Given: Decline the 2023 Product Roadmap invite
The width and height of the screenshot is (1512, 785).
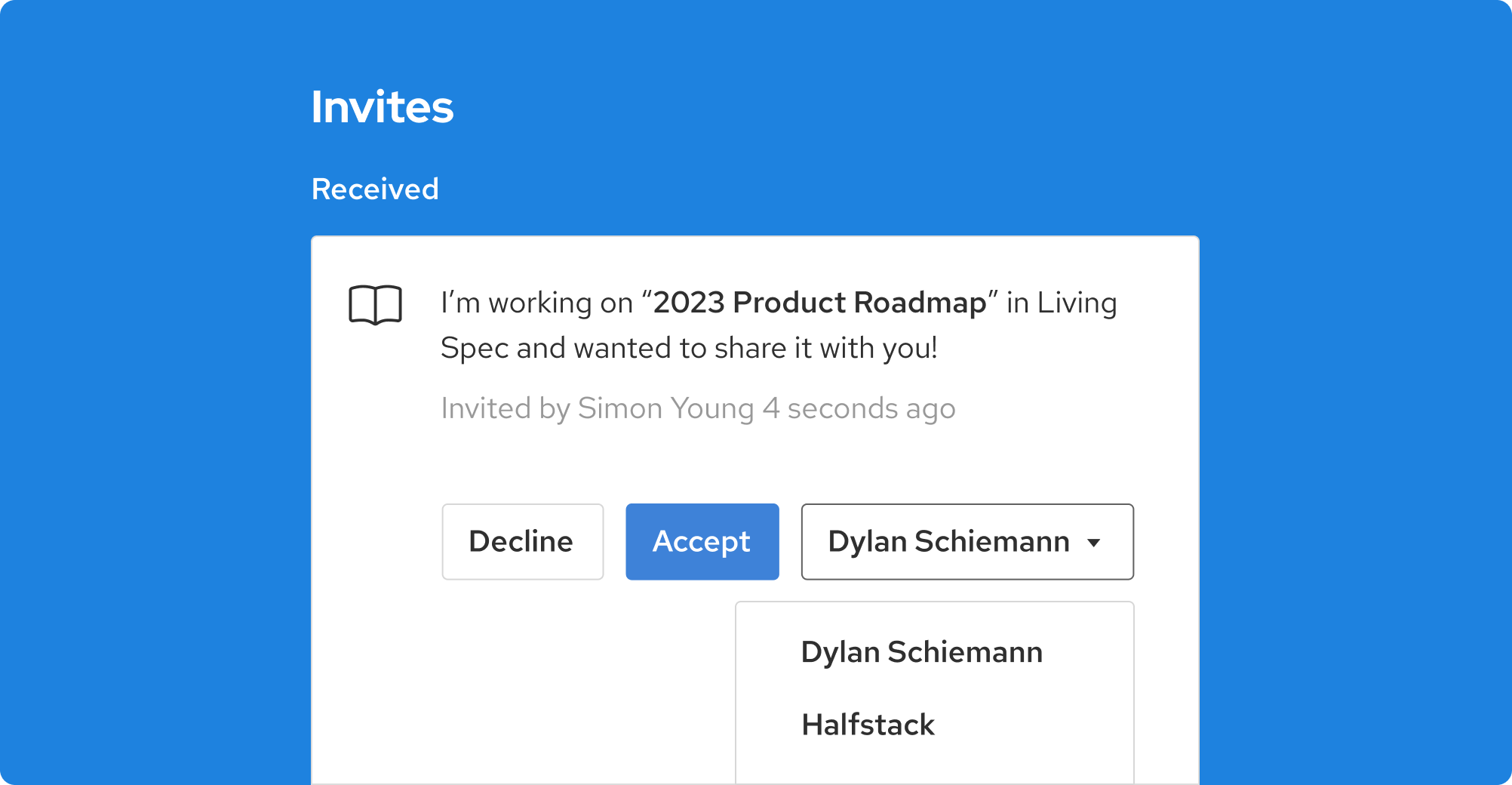Looking at the screenshot, I should pyautogui.click(x=522, y=542).
